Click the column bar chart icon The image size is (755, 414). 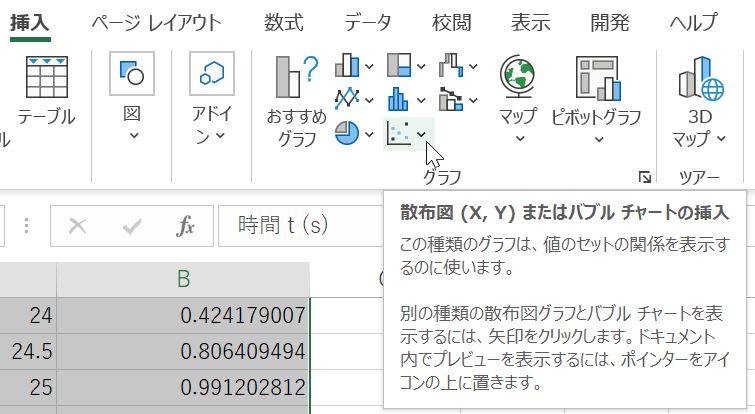click(x=347, y=65)
